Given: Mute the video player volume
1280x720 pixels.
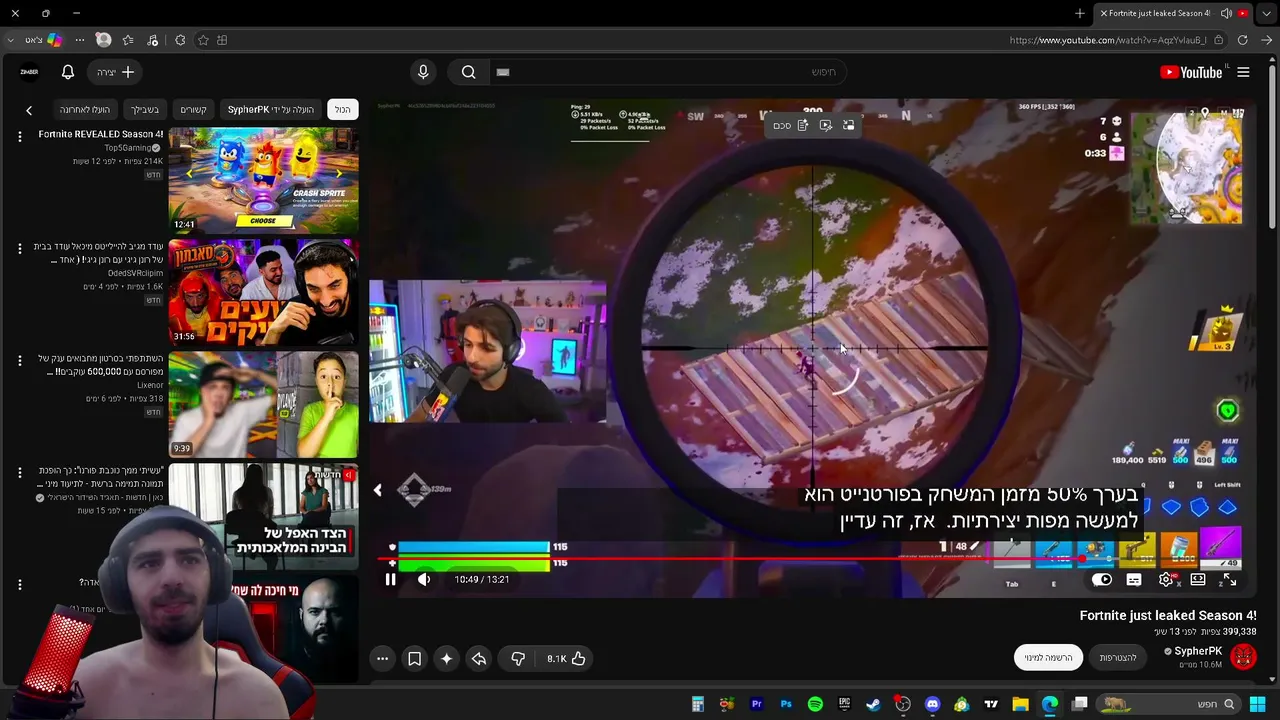Looking at the screenshot, I should (424, 580).
